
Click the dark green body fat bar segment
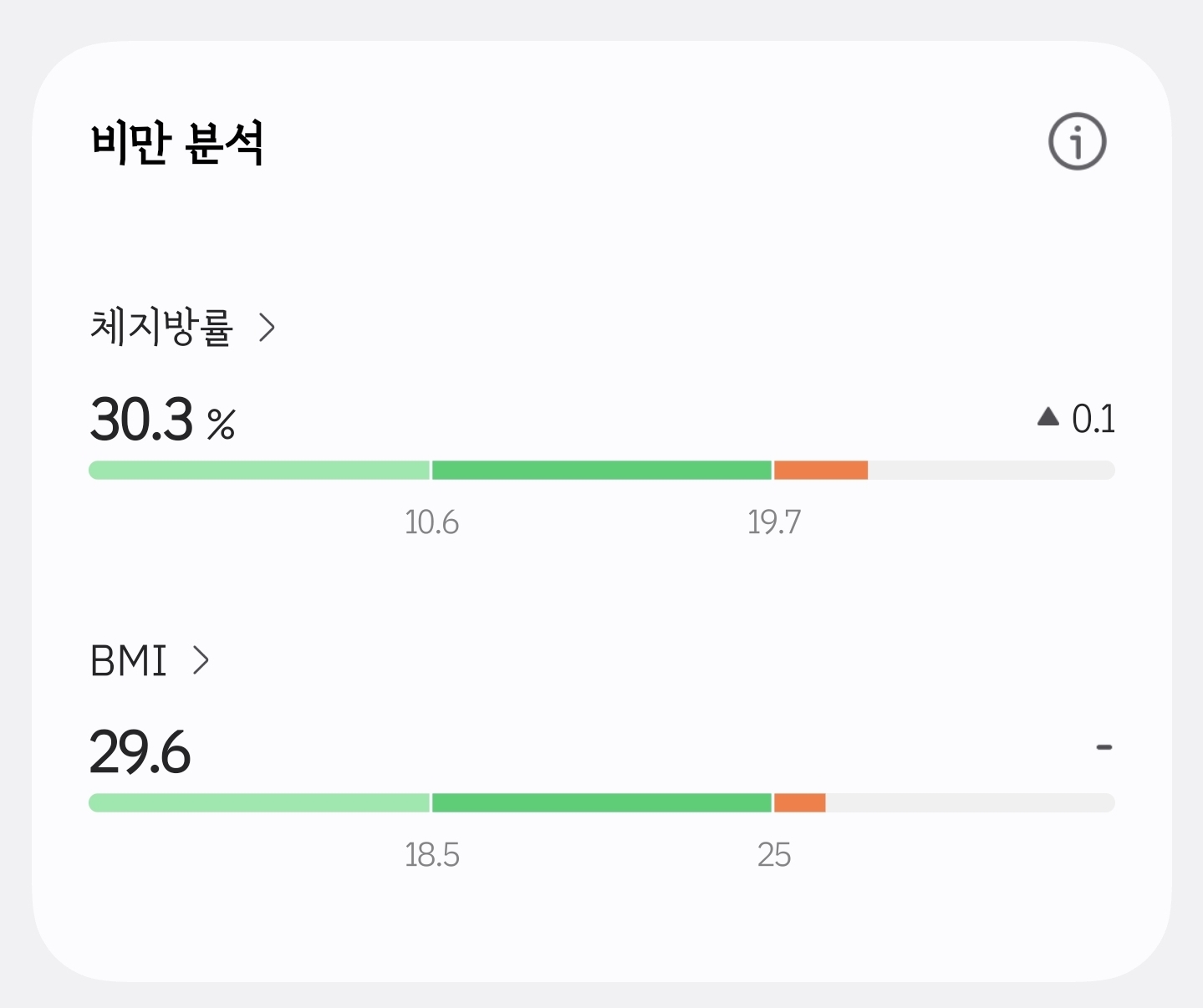[601, 470]
